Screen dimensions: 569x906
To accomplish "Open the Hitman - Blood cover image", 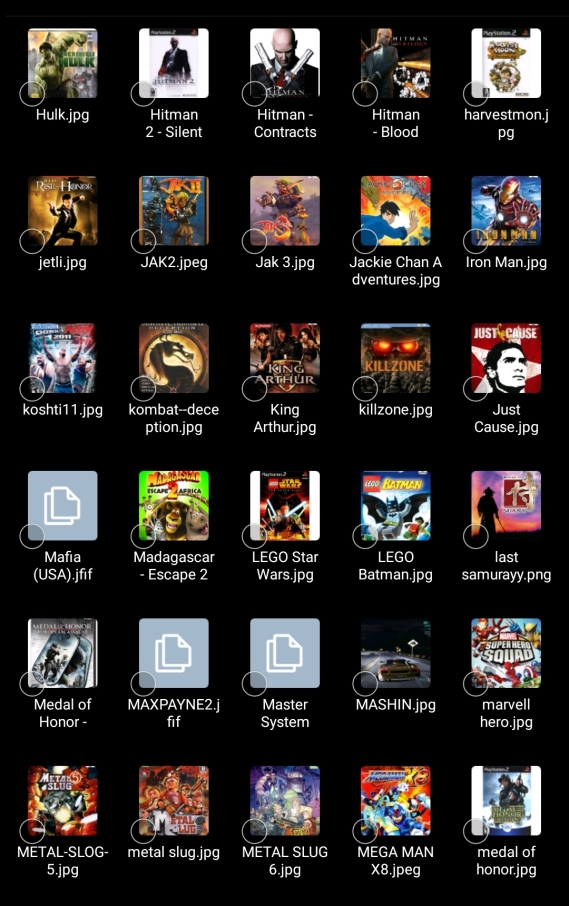I will [396, 63].
